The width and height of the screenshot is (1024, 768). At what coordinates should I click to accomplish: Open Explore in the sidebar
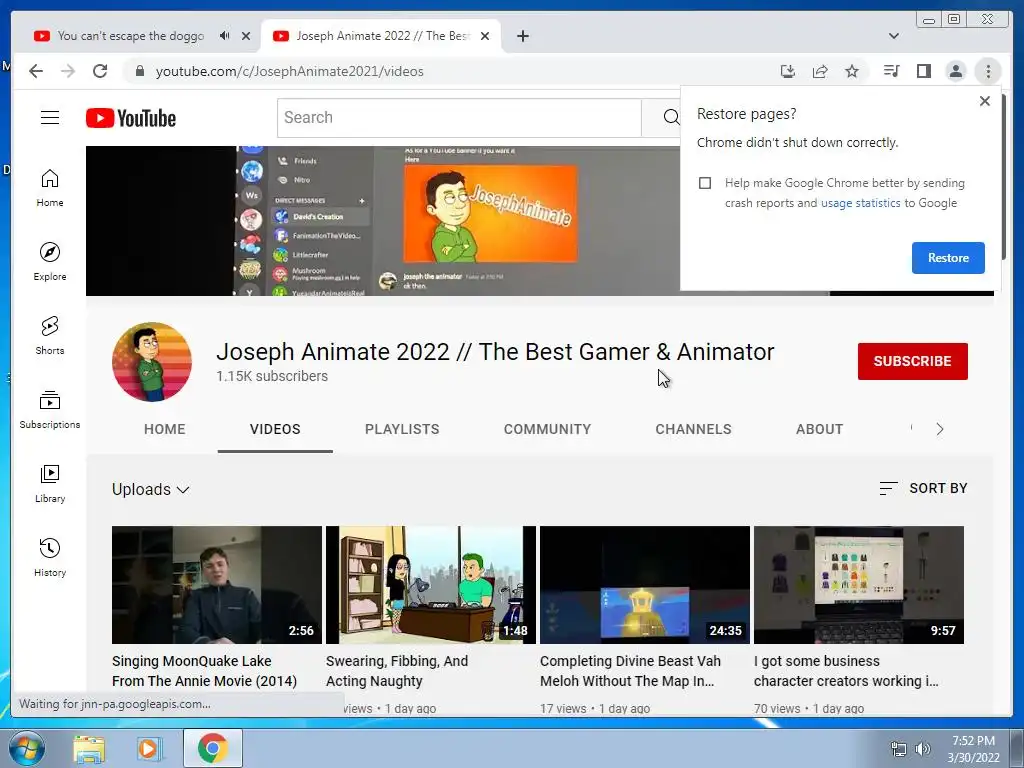(x=50, y=261)
